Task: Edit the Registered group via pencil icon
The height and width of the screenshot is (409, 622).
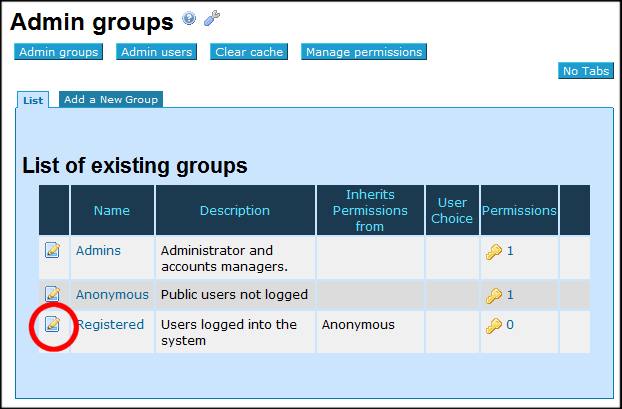Action: [x=53, y=324]
